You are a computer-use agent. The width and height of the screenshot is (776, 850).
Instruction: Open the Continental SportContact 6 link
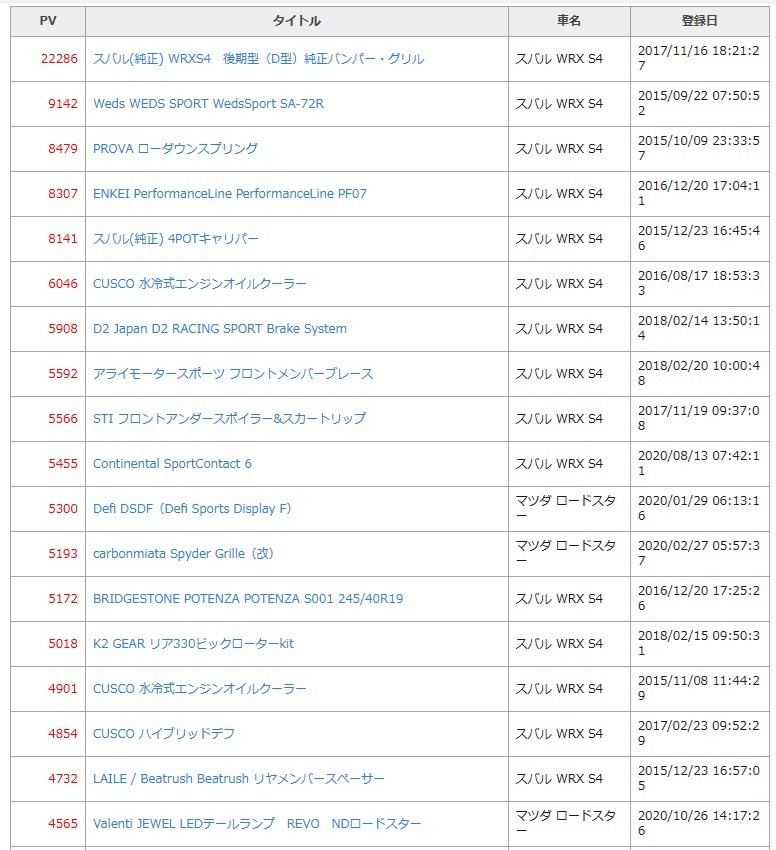(172, 464)
